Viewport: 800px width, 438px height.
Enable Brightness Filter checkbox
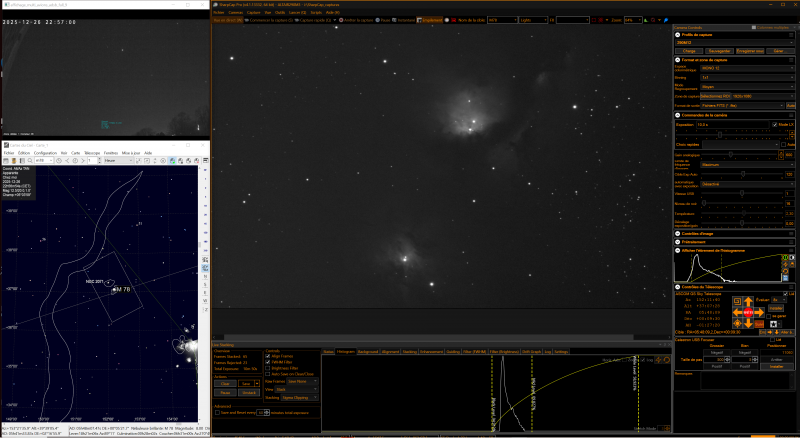pos(268,368)
